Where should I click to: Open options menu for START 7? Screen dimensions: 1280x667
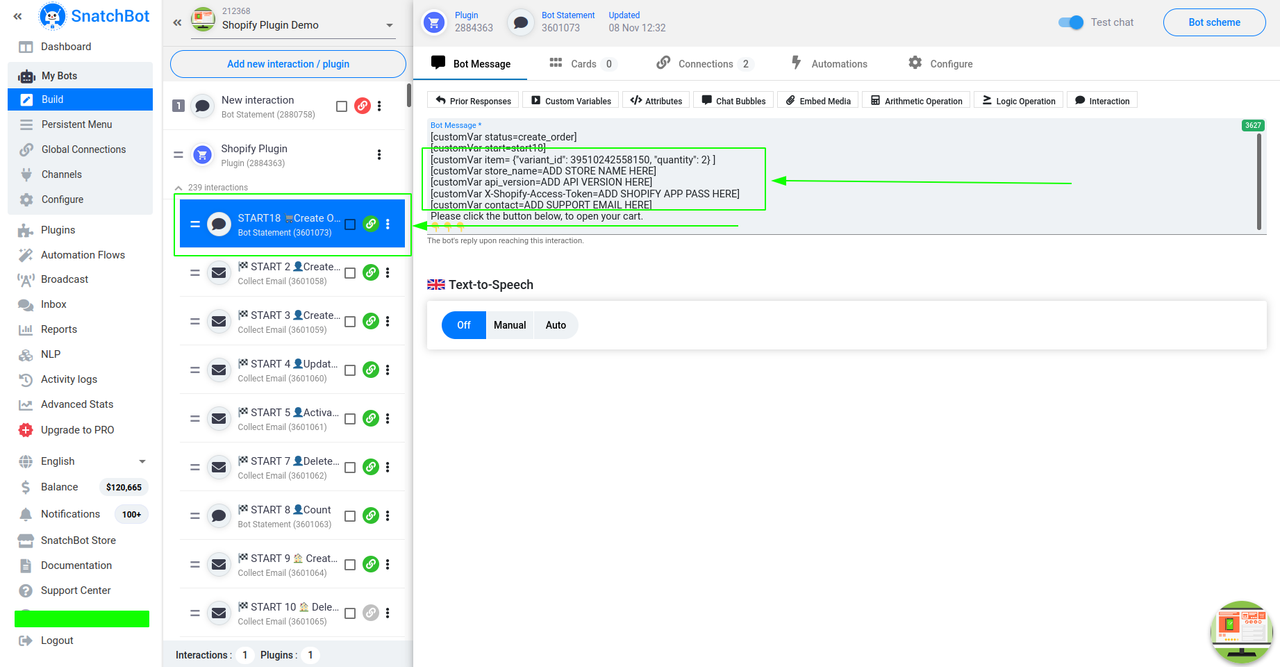(388, 467)
